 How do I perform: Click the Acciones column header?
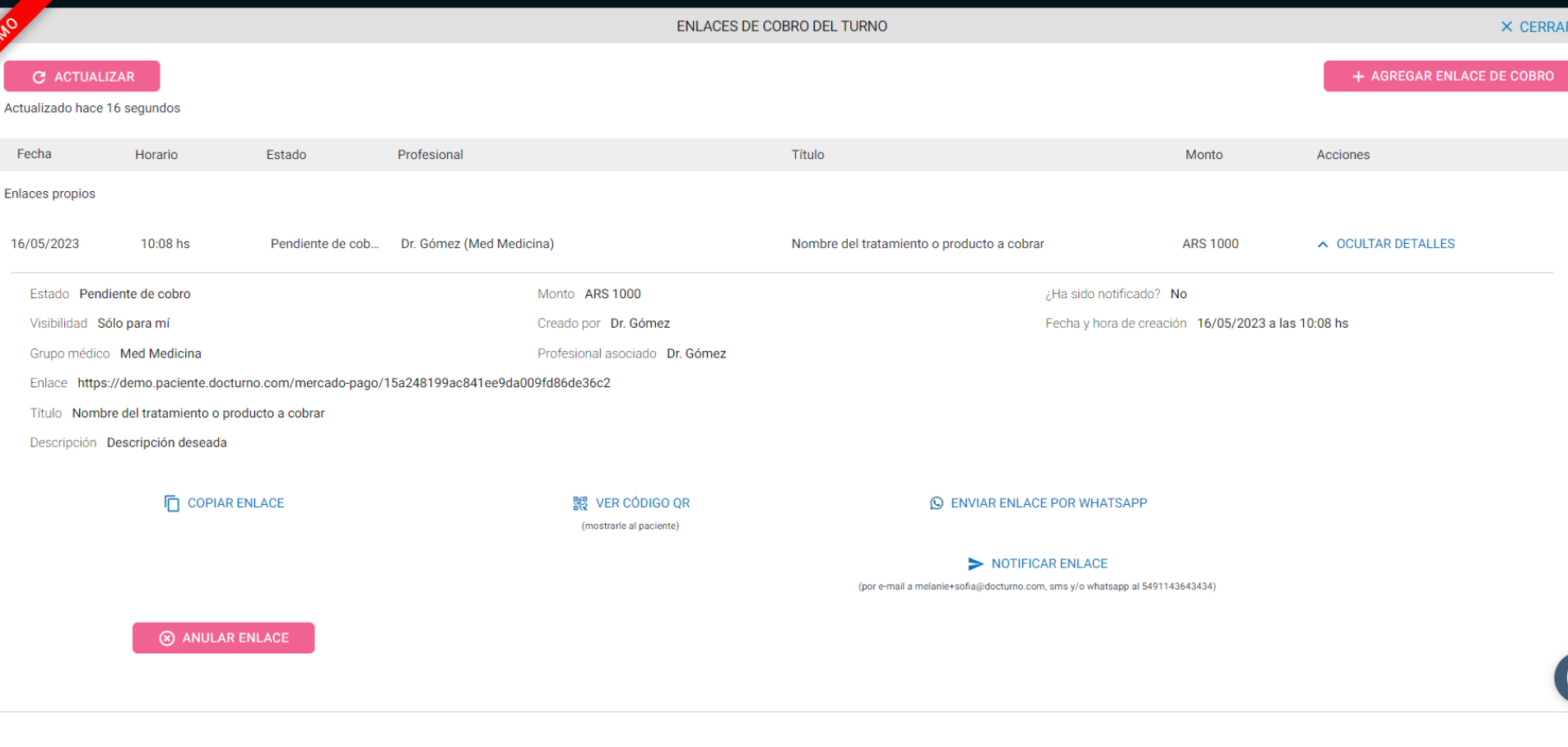[x=1343, y=155]
